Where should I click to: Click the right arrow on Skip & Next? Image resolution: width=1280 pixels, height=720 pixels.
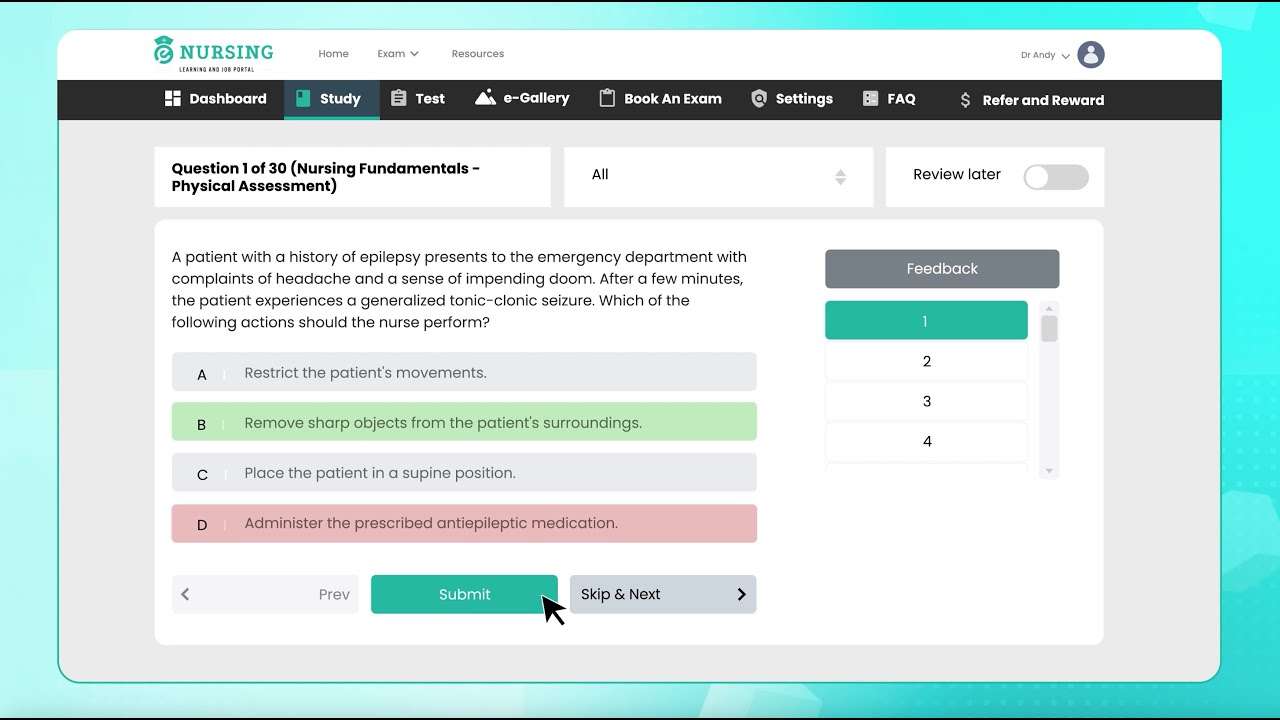[741, 594]
